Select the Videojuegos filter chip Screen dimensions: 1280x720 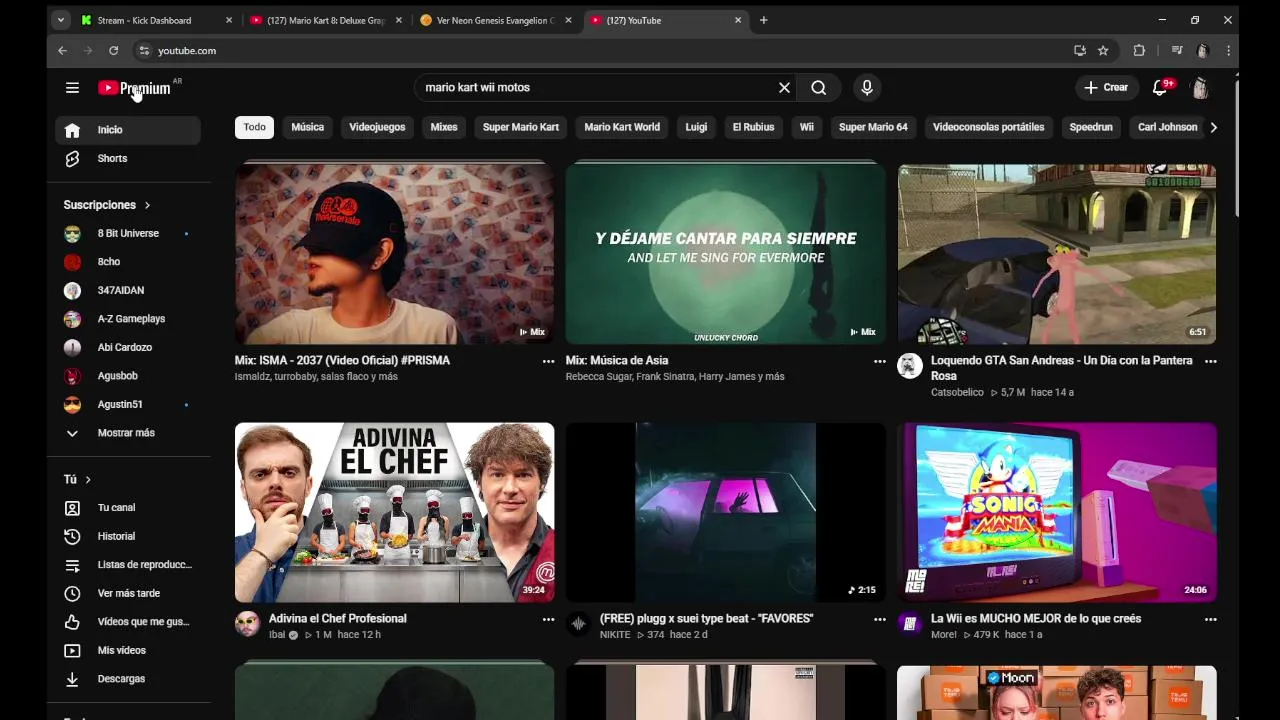(x=377, y=128)
